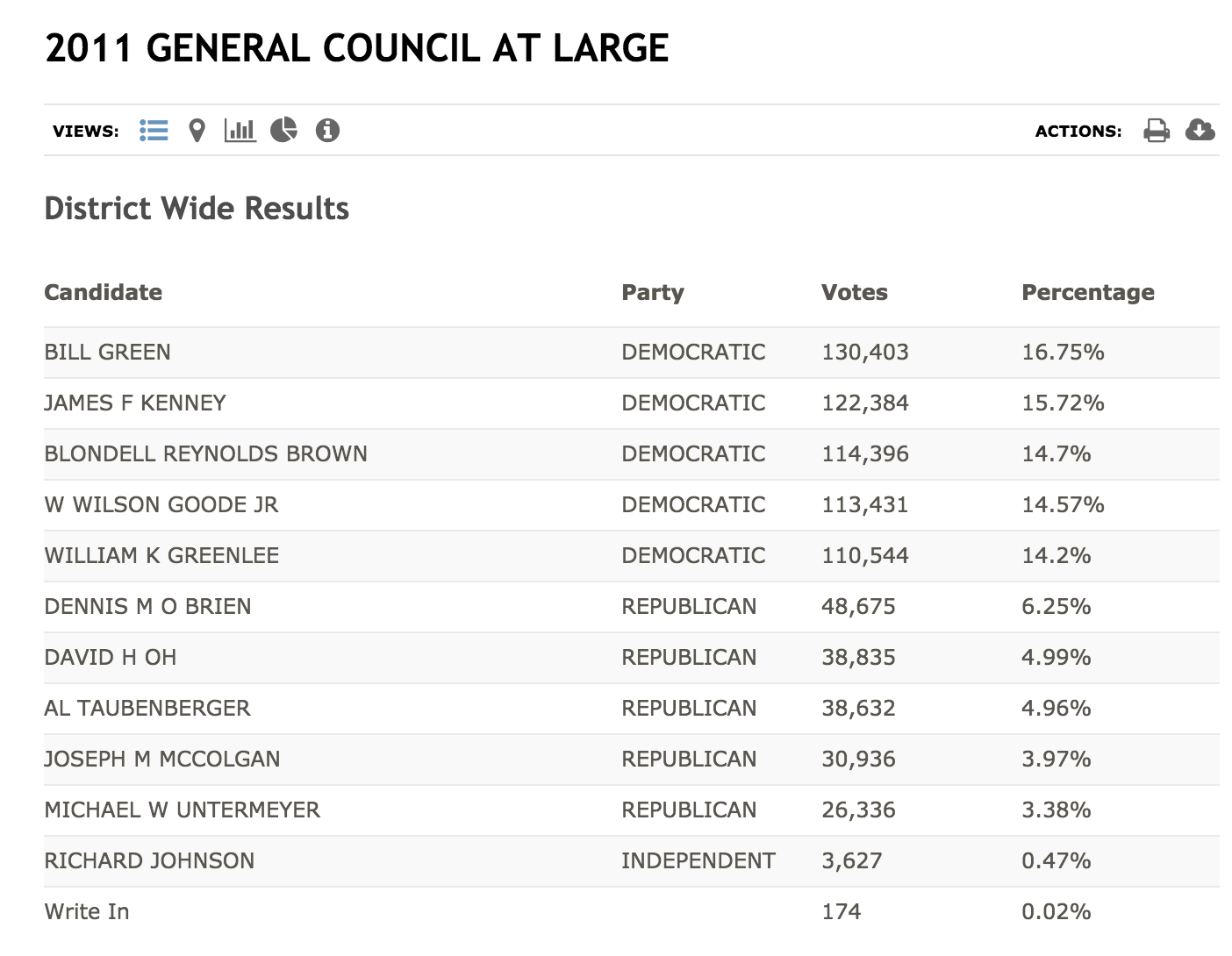Image resolution: width=1232 pixels, height=956 pixels.
Task: Select the JAMES F KENNEY row
Action: click(632, 403)
